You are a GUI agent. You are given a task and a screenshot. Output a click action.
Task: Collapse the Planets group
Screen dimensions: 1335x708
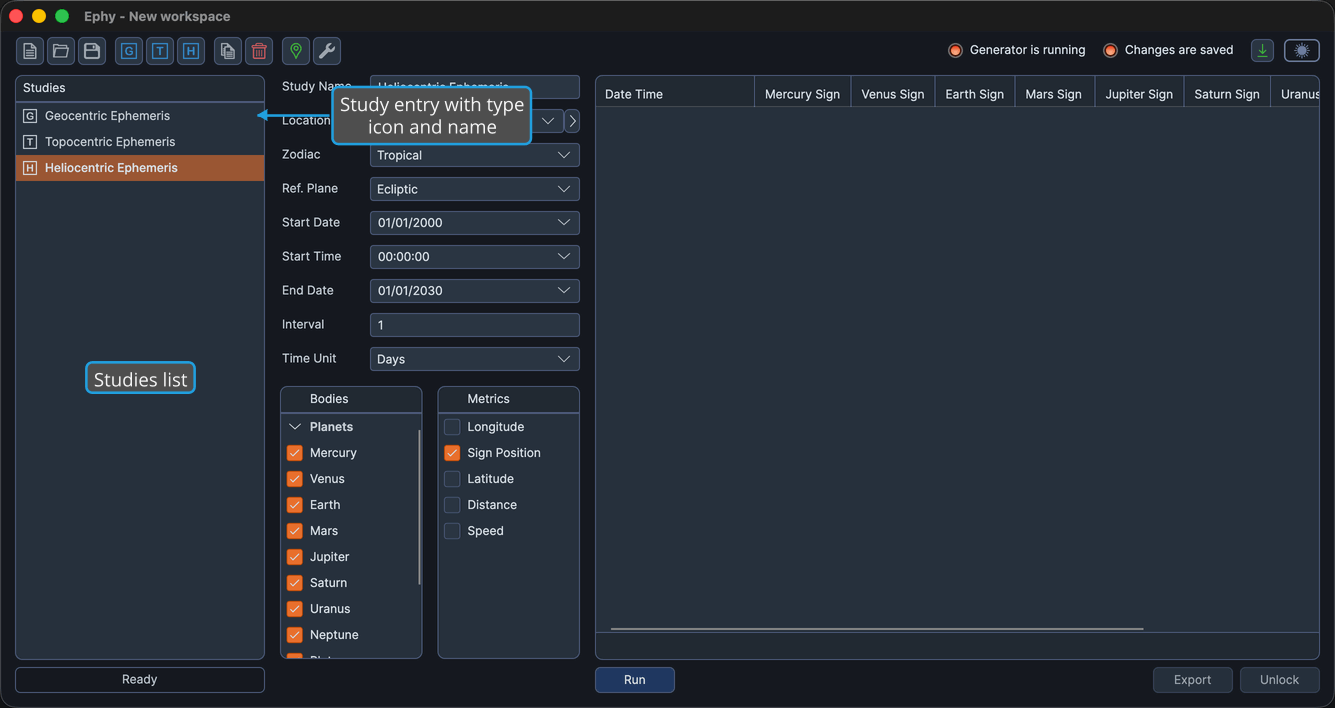295,427
